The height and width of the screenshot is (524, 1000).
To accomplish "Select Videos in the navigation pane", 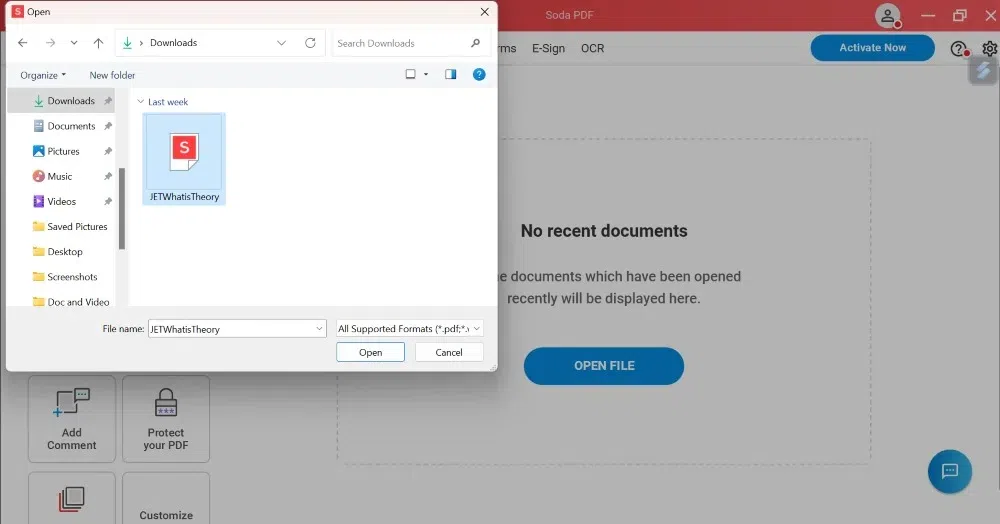I will [x=61, y=201].
